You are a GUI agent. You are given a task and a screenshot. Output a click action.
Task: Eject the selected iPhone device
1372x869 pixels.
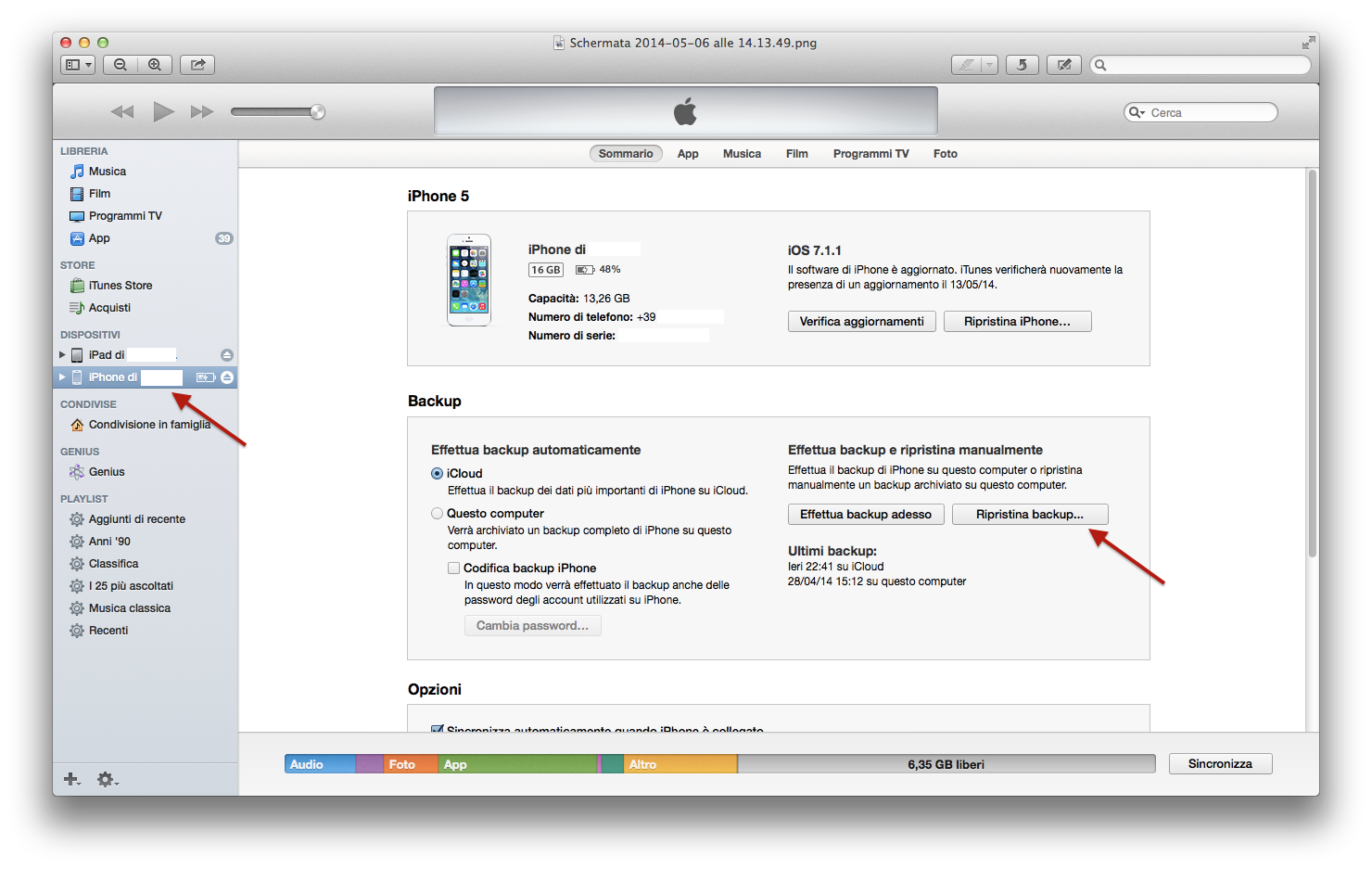coord(227,377)
